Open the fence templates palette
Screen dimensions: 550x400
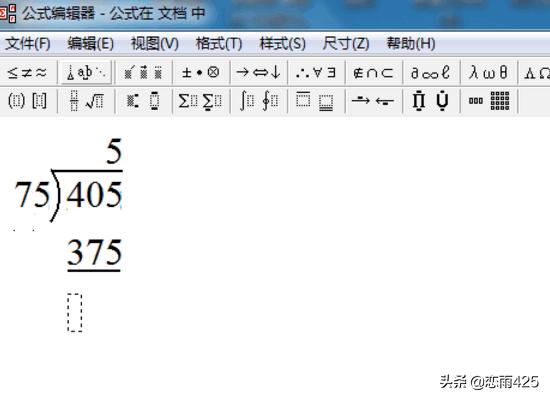[x=27, y=101]
